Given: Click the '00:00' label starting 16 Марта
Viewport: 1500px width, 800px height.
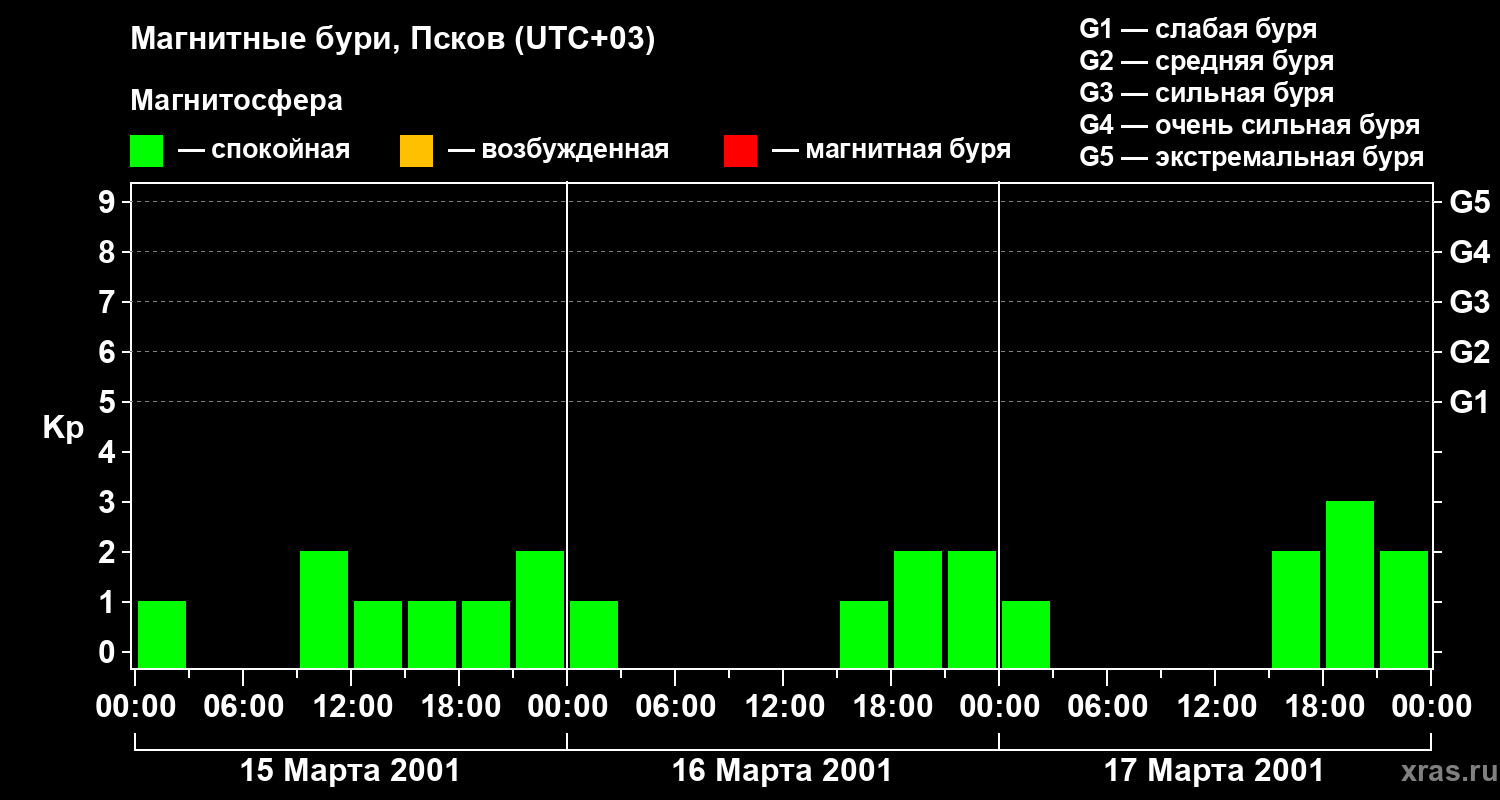Looking at the screenshot, I should coord(567,707).
